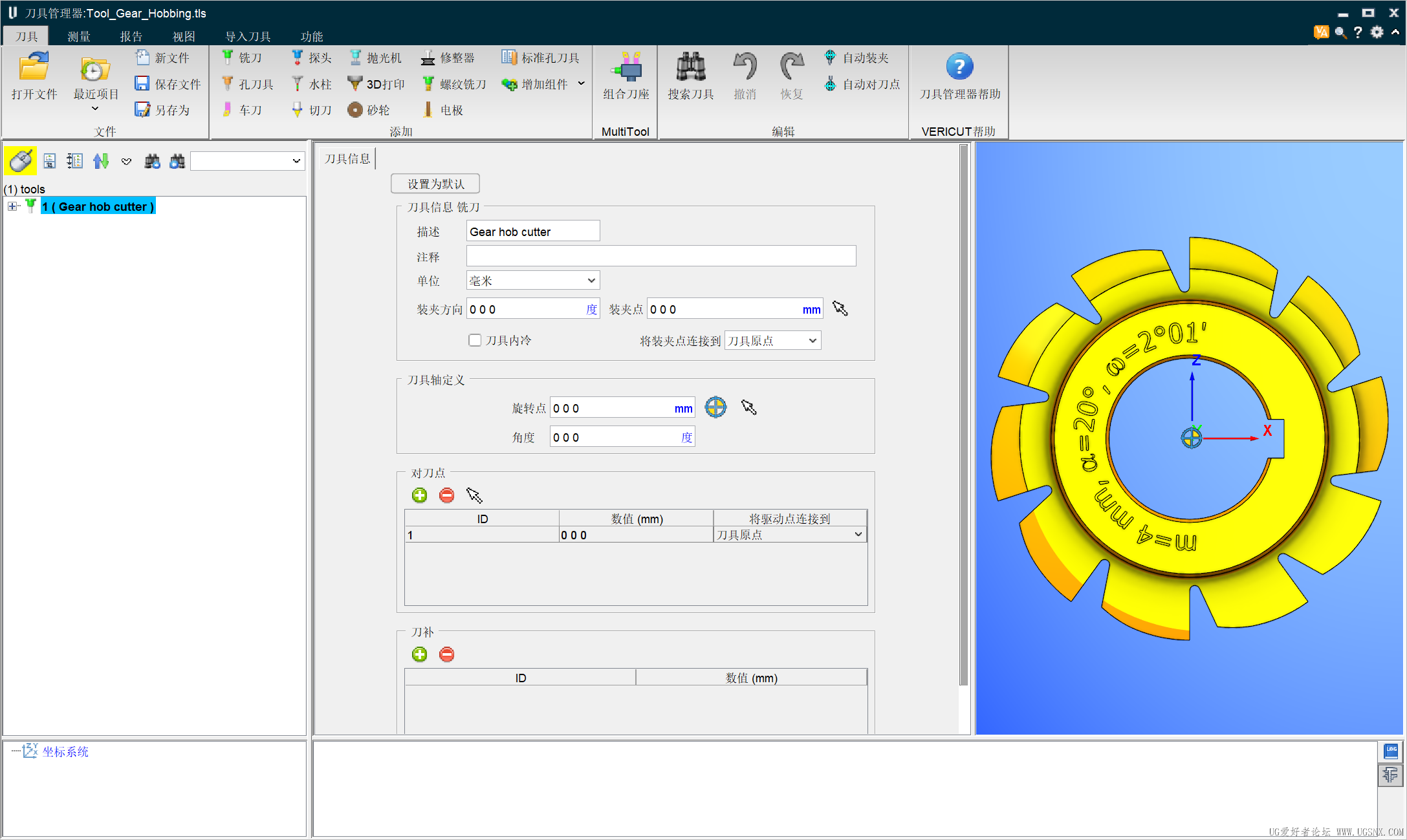
Task: Click the tool info panel vertical scrollbar
Action: [964, 414]
